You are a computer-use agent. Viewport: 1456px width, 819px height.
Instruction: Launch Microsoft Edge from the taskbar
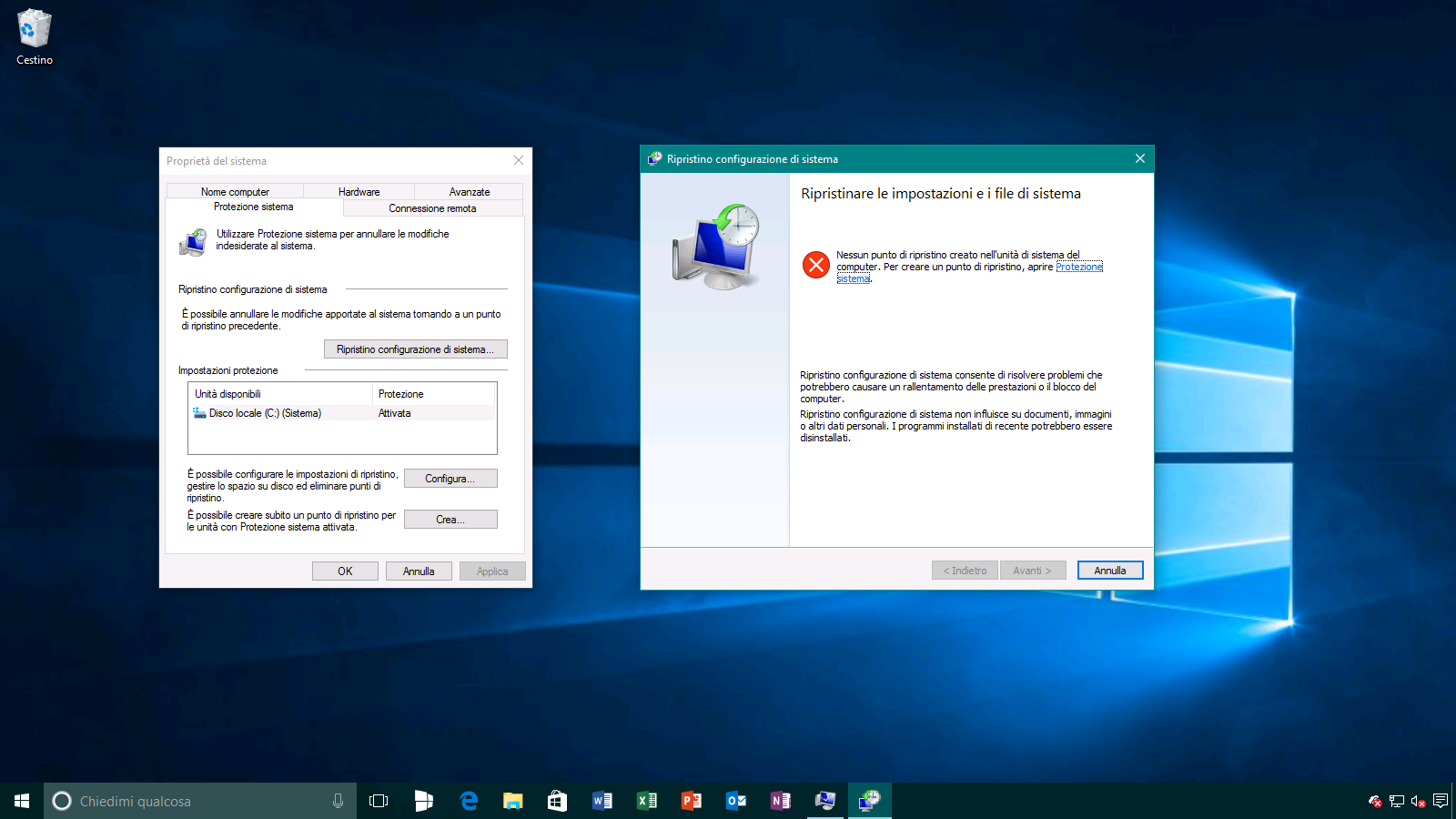(x=469, y=801)
